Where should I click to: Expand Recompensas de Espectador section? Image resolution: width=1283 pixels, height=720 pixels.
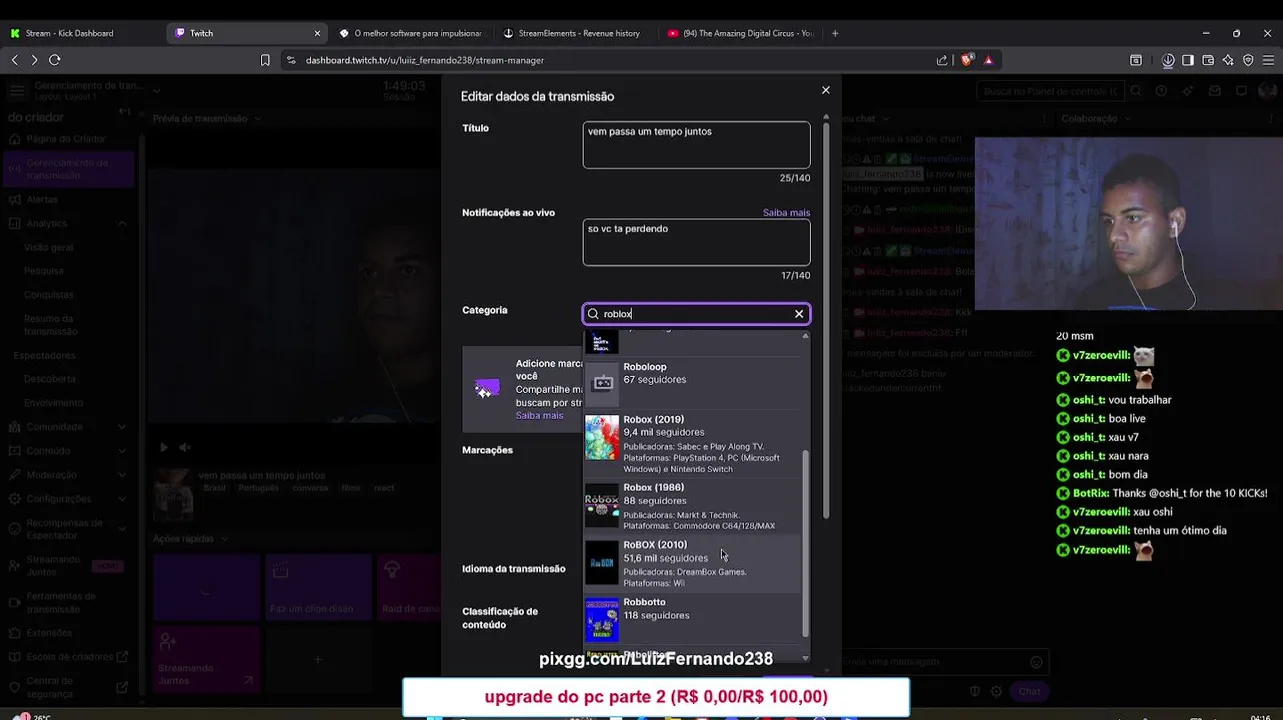pos(122,529)
